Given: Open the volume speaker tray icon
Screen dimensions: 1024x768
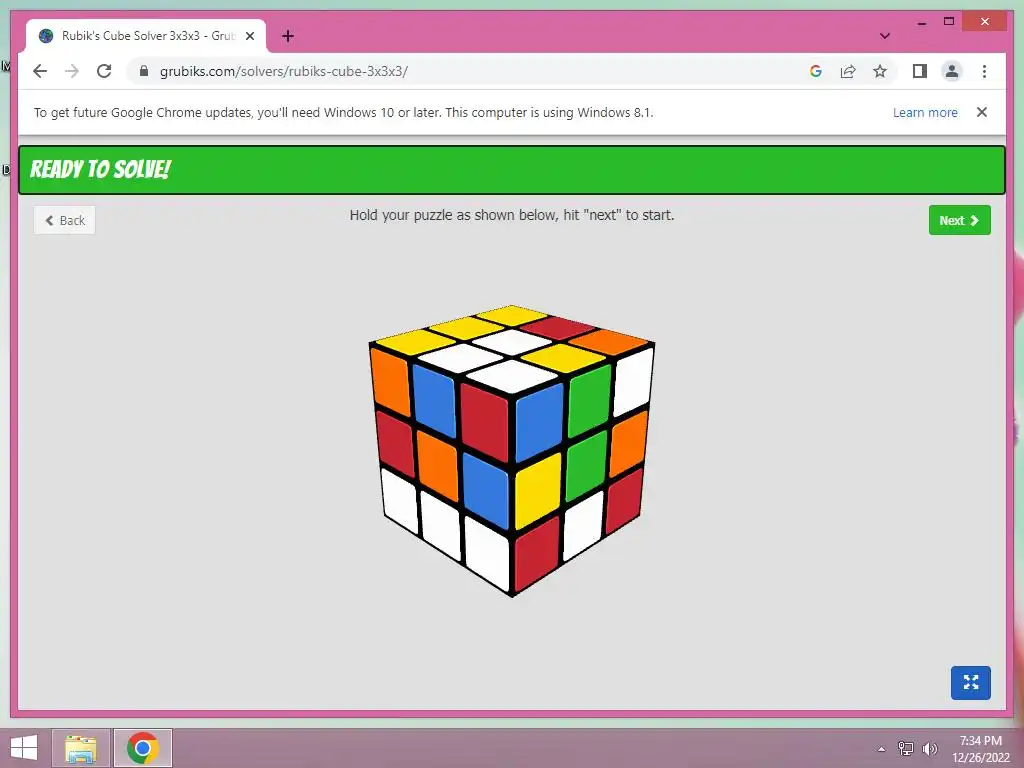Looking at the screenshot, I should coord(930,748).
